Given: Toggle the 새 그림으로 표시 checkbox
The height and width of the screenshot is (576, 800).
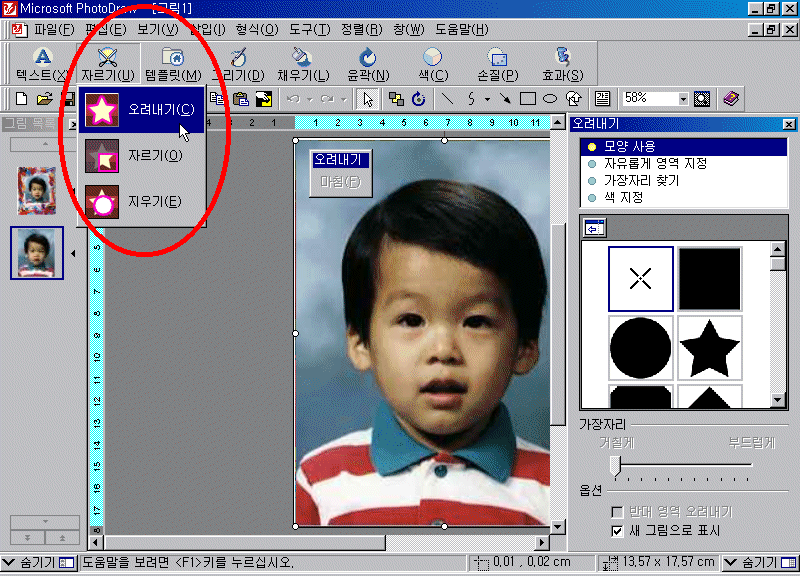Looking at the screenshot, I should (x=617, y=530).
